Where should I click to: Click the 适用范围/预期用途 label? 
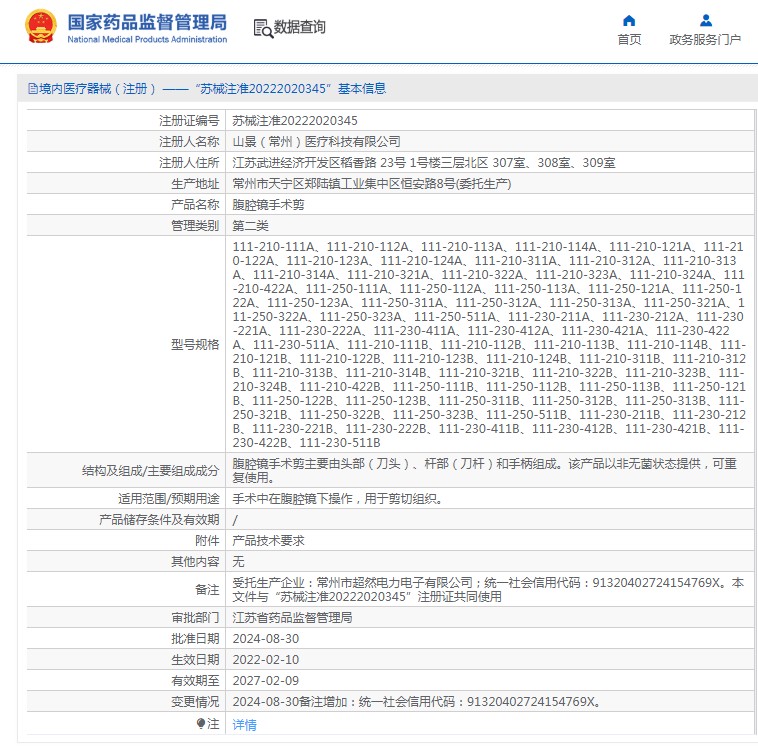pos(168,498)
